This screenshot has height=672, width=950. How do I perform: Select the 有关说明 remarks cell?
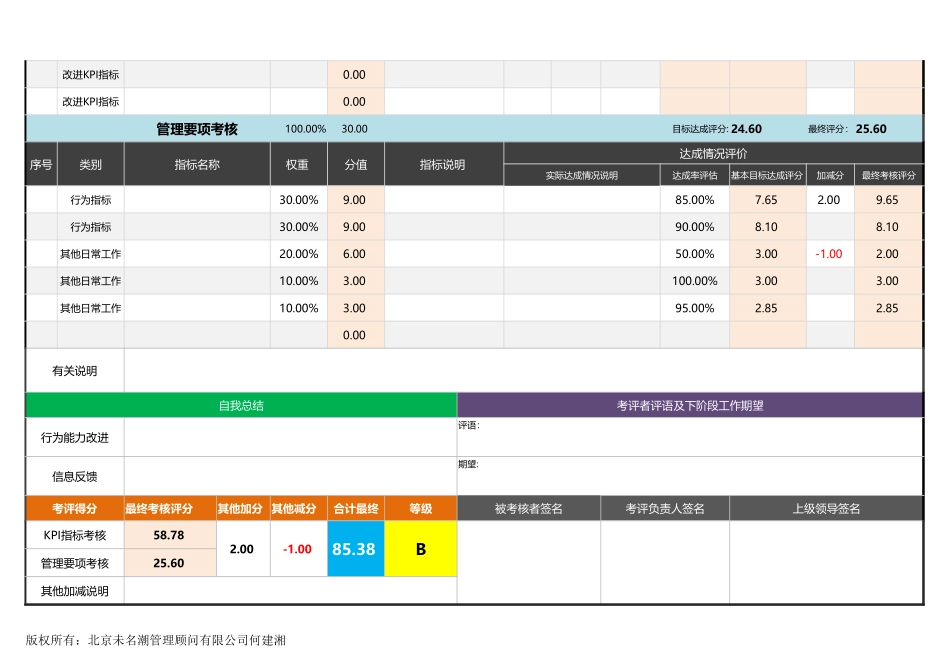[x=75, y=368]
